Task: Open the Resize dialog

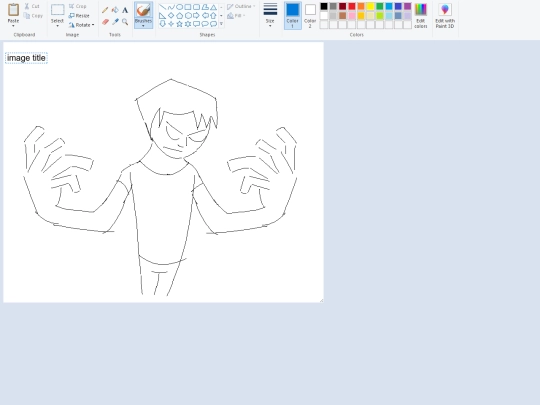Action: [79, 16]
